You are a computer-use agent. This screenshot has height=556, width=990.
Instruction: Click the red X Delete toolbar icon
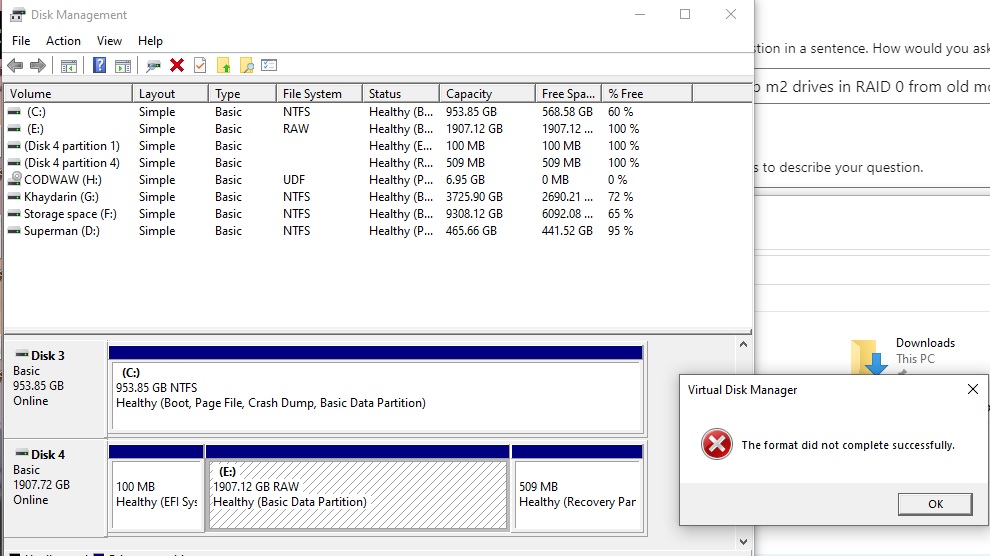pyautogui.click(x=177, y=65)
